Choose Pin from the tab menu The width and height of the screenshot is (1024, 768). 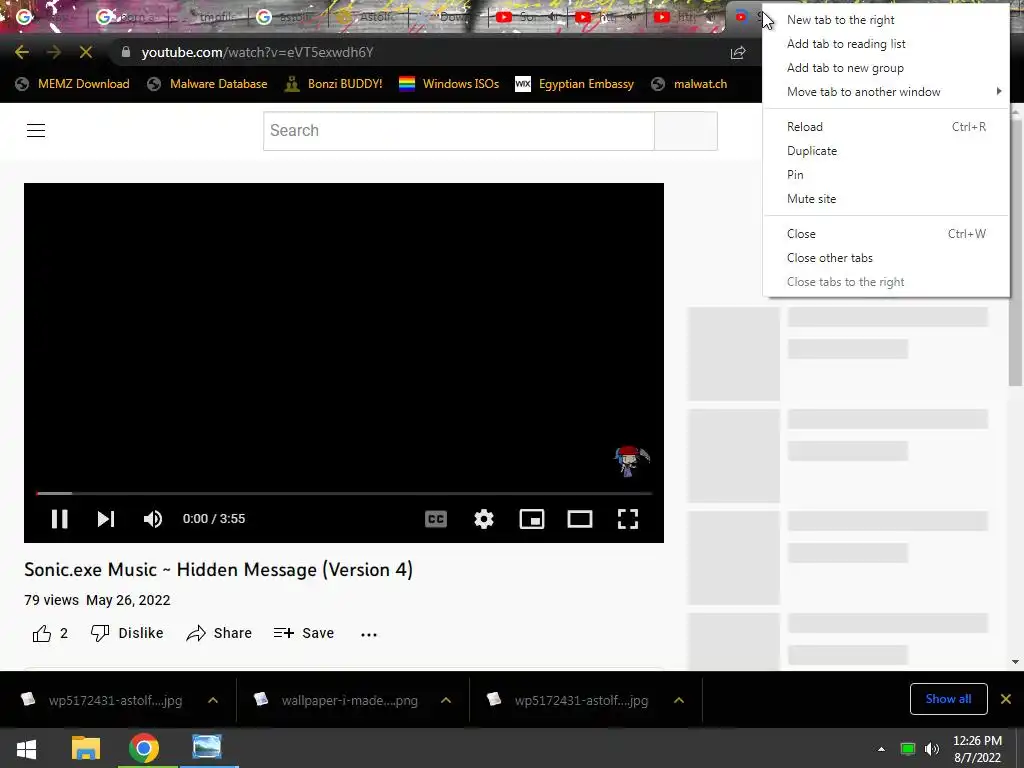(x=886, y=175)
